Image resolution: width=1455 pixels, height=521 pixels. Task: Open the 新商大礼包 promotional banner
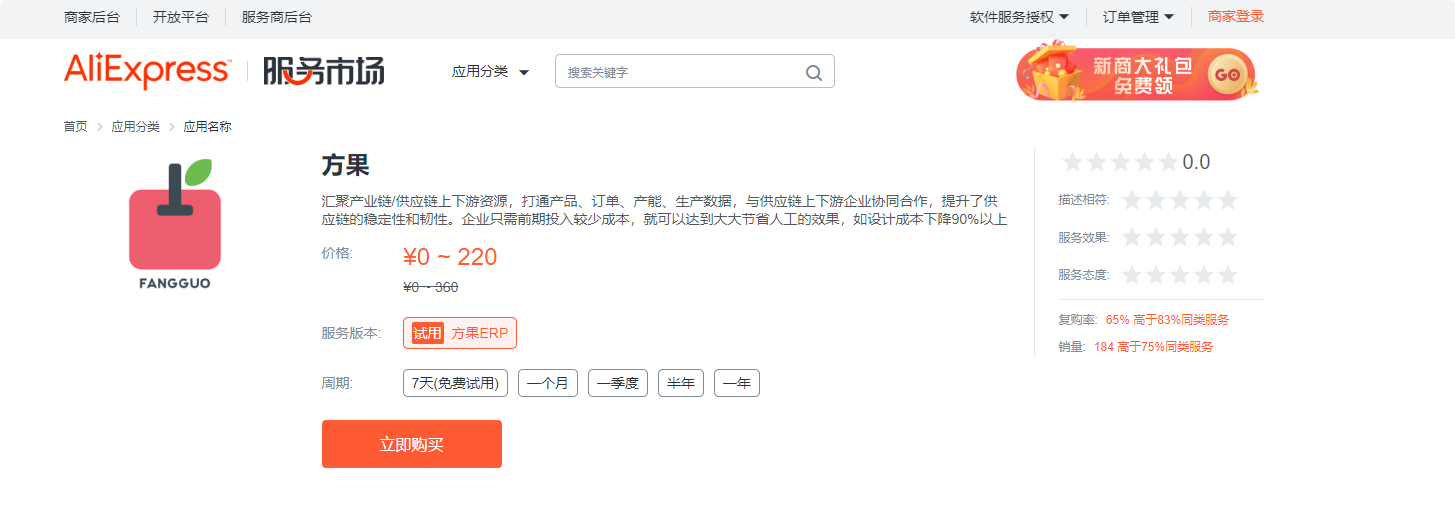coord(1136,71)
